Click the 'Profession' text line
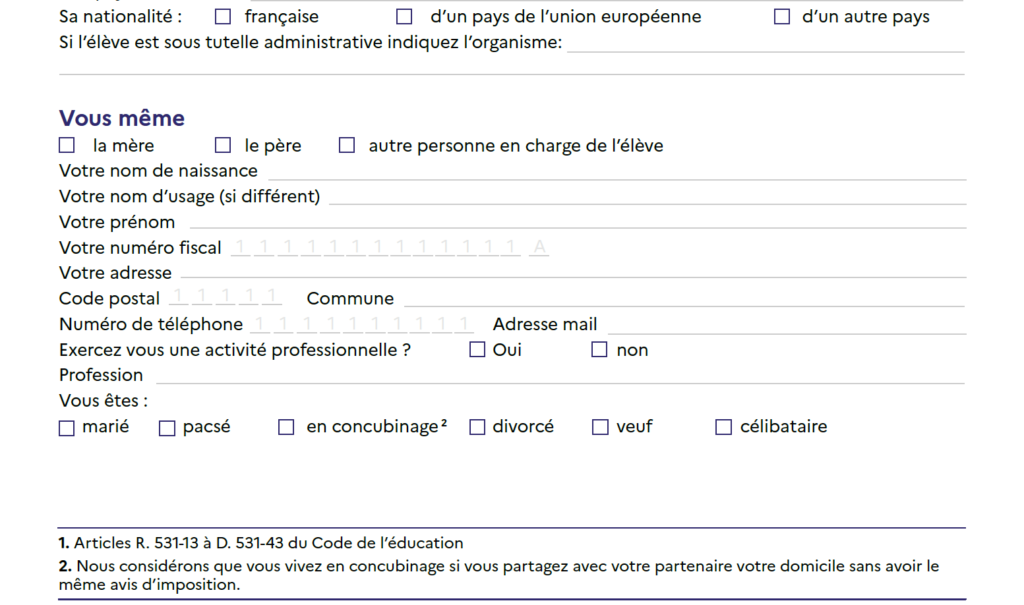The image size is (1024, 605). [x=560, y=375]
